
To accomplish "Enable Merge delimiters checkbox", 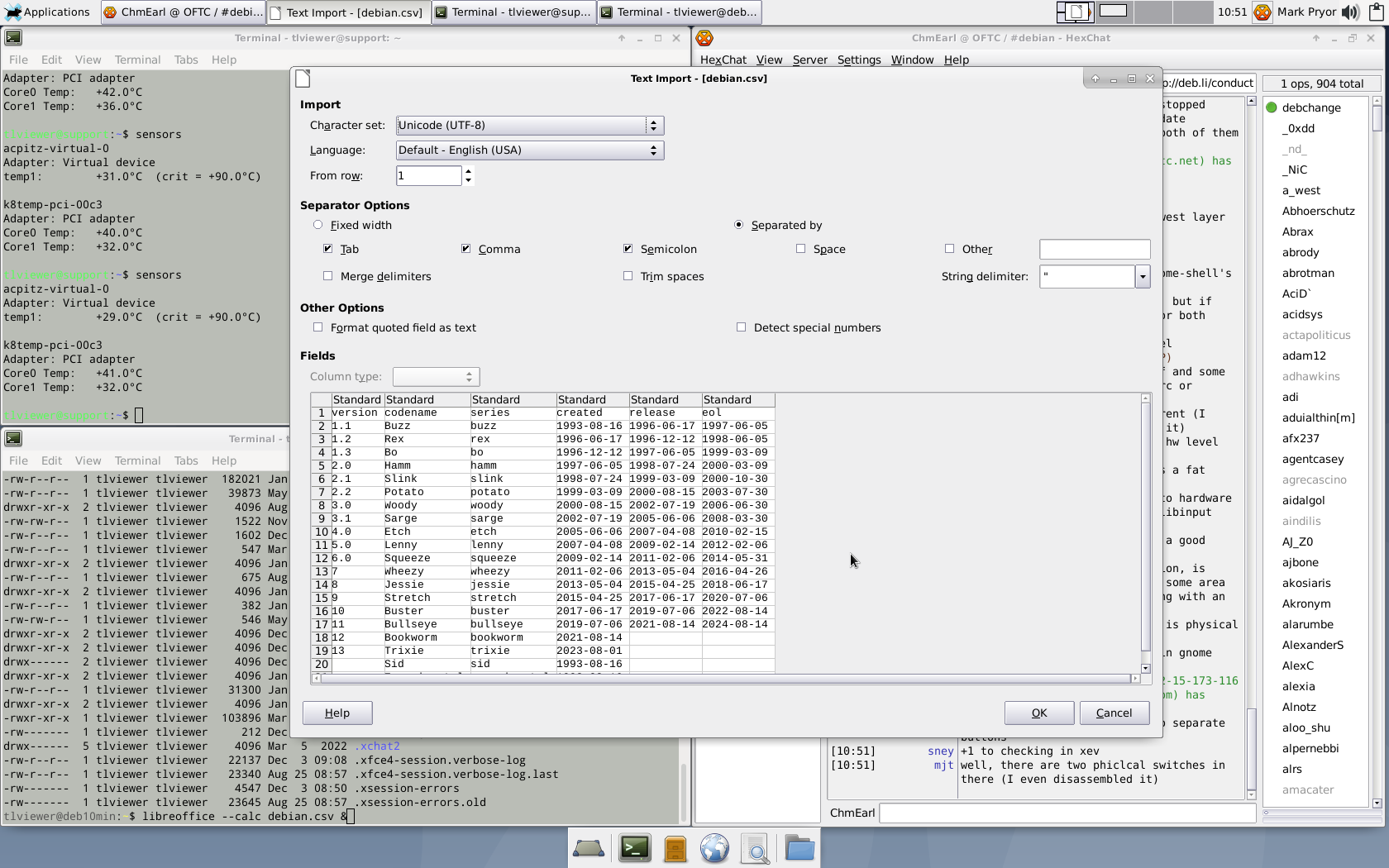I will 328,276.
